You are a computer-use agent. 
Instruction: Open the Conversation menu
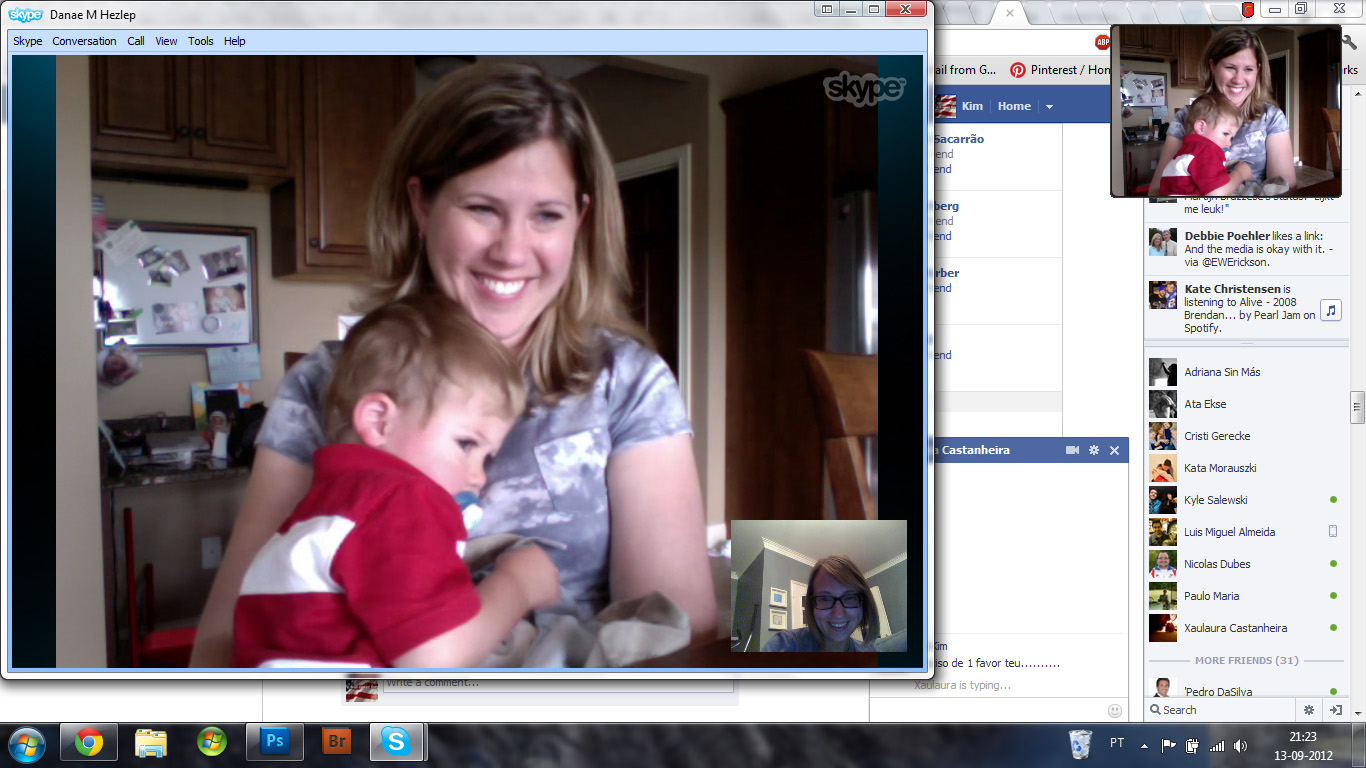84,41
